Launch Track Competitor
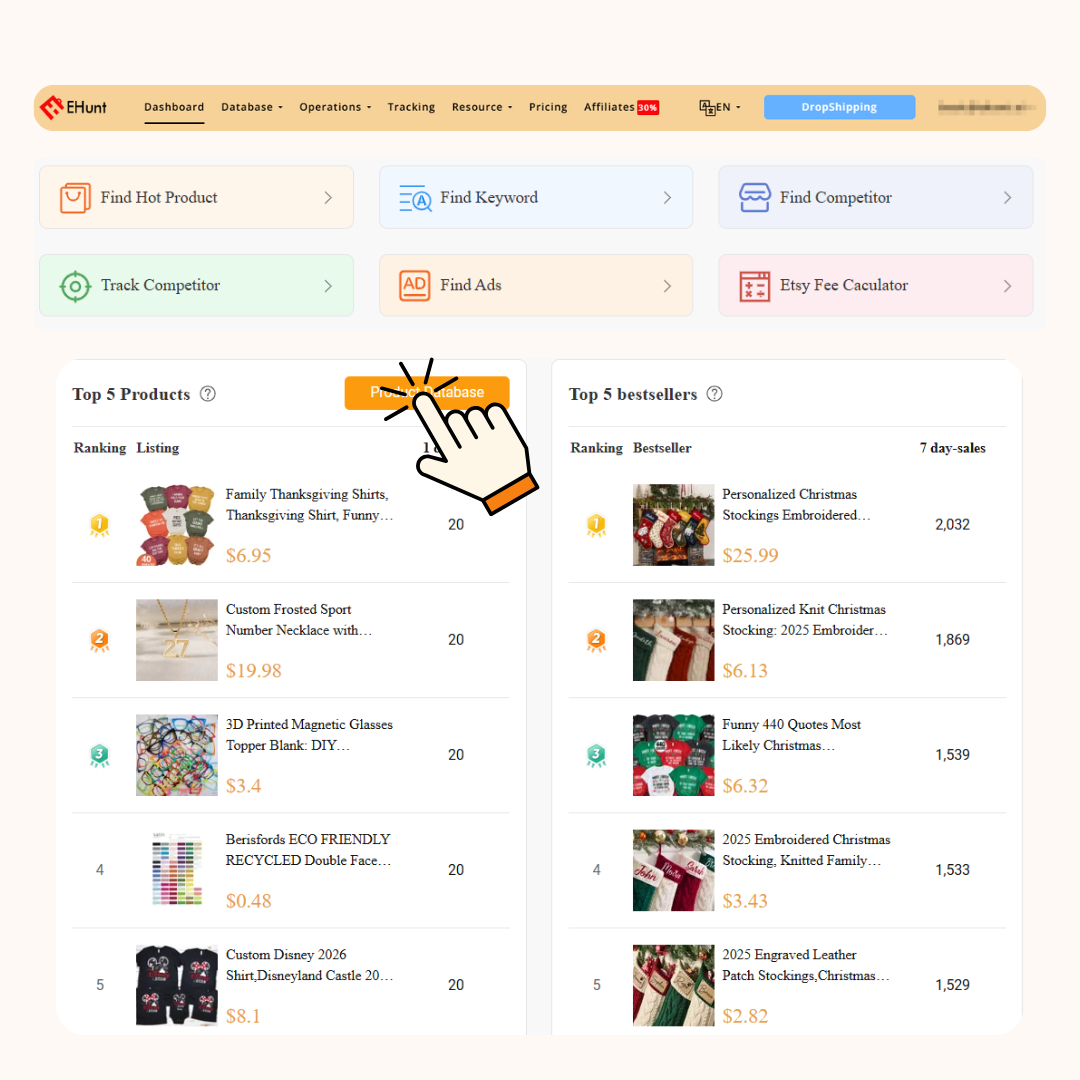The width and height of the screenshot is (1080, 1080). (x=196, y=285)
